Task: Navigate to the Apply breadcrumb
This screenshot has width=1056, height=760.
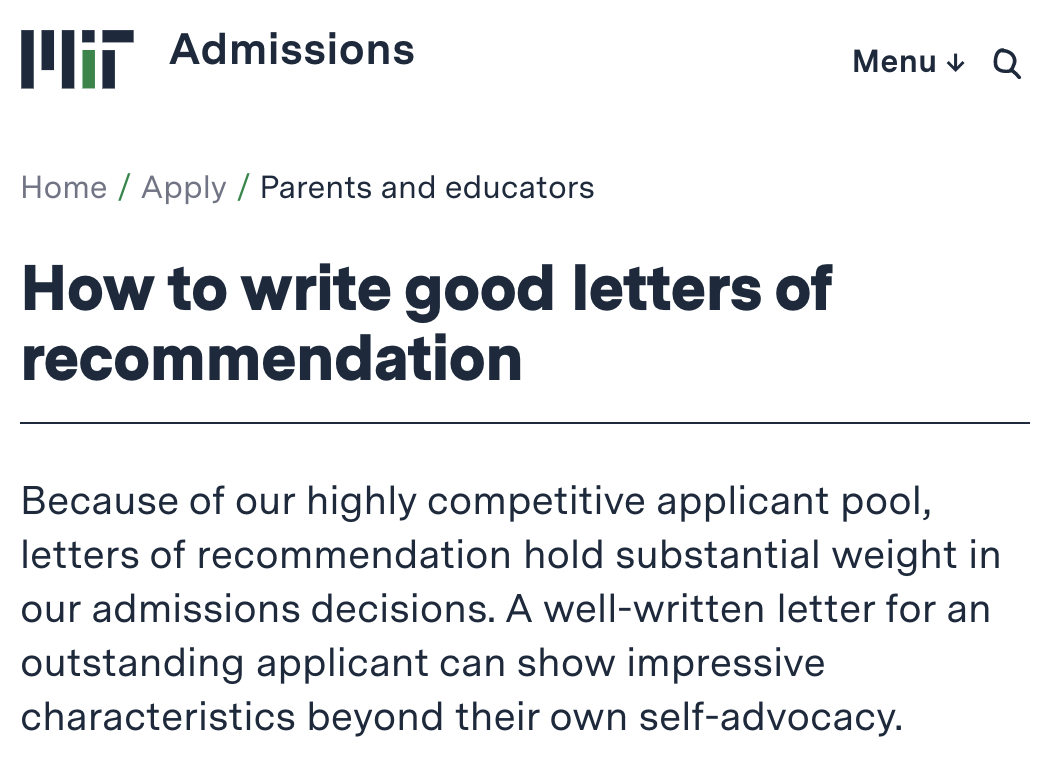Action: 184,188
